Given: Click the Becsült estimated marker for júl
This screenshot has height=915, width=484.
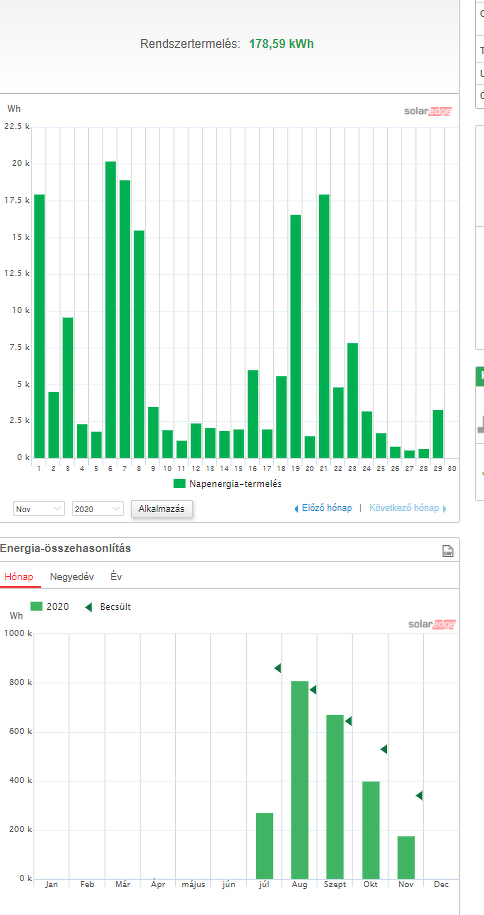Looking at the screenshot, I should tap(278, 668).
